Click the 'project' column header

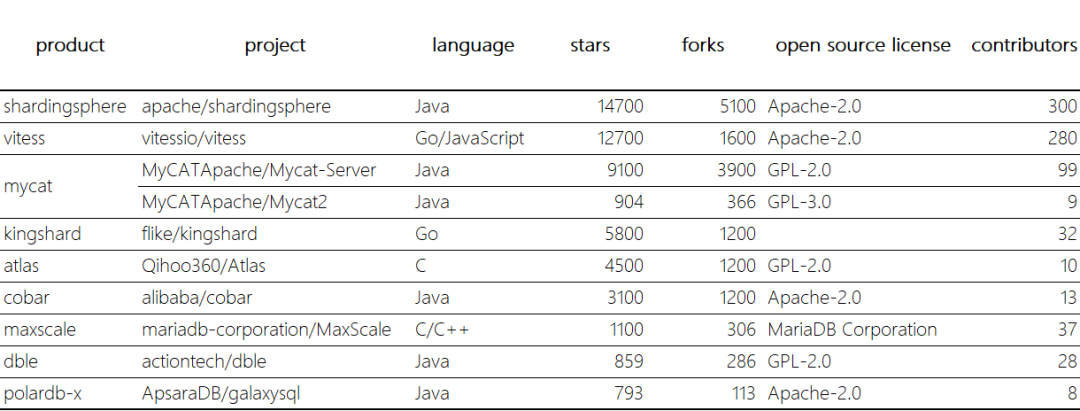pyautogui.click(x=275, y=45)
